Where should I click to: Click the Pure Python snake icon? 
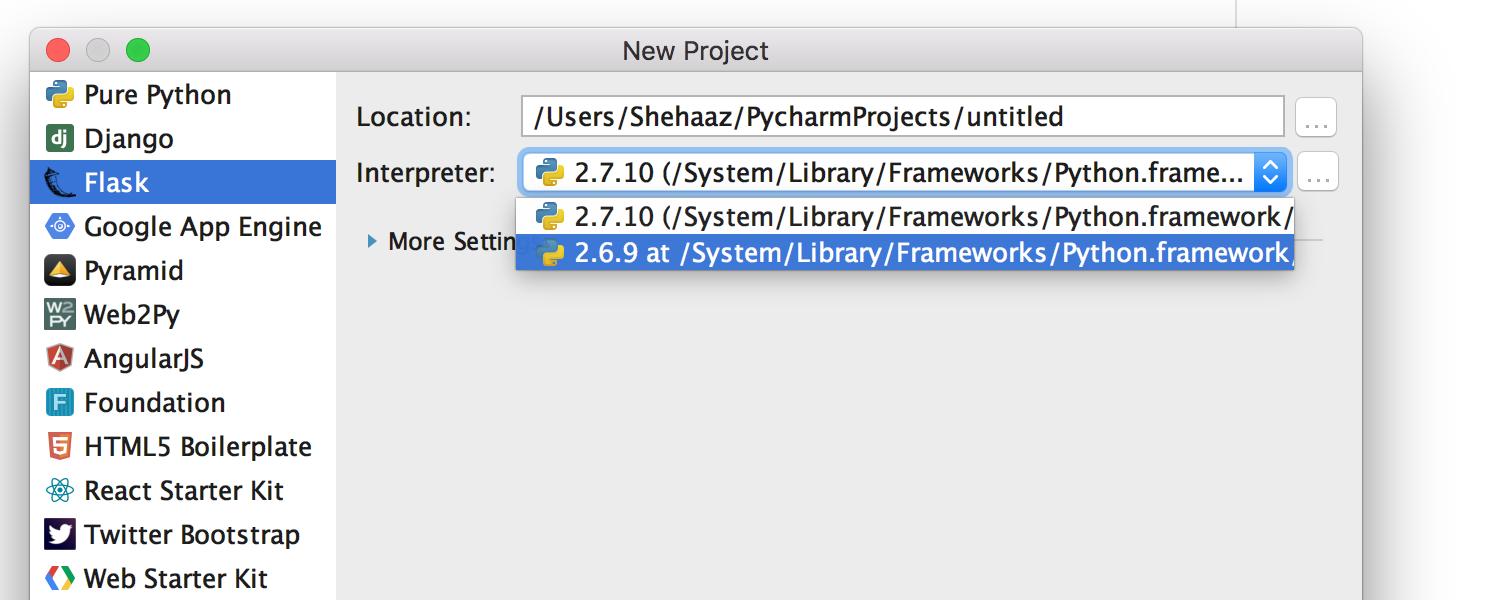tap(60, 95)
